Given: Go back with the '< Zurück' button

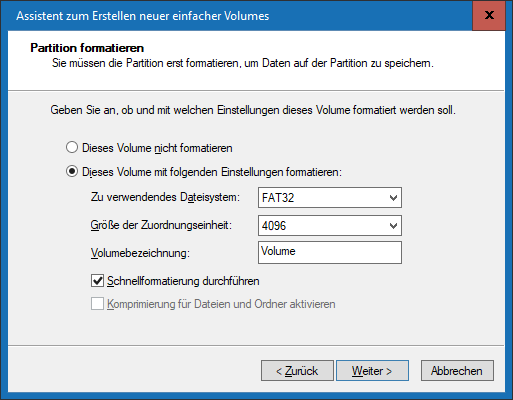Looking at the screenshot, I should point(297,370).
